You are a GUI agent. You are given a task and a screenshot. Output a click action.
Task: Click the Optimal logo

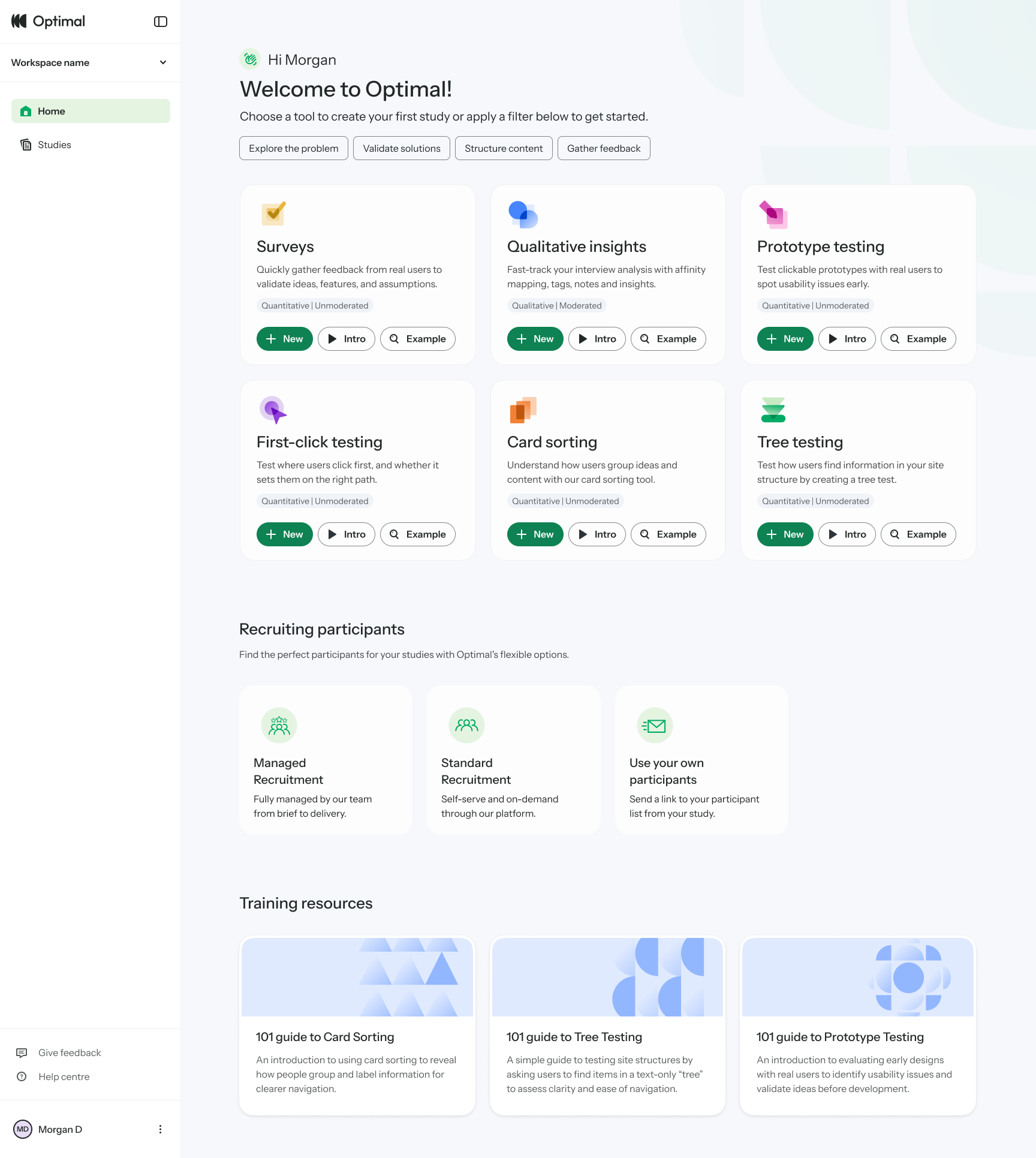point(48,22)
